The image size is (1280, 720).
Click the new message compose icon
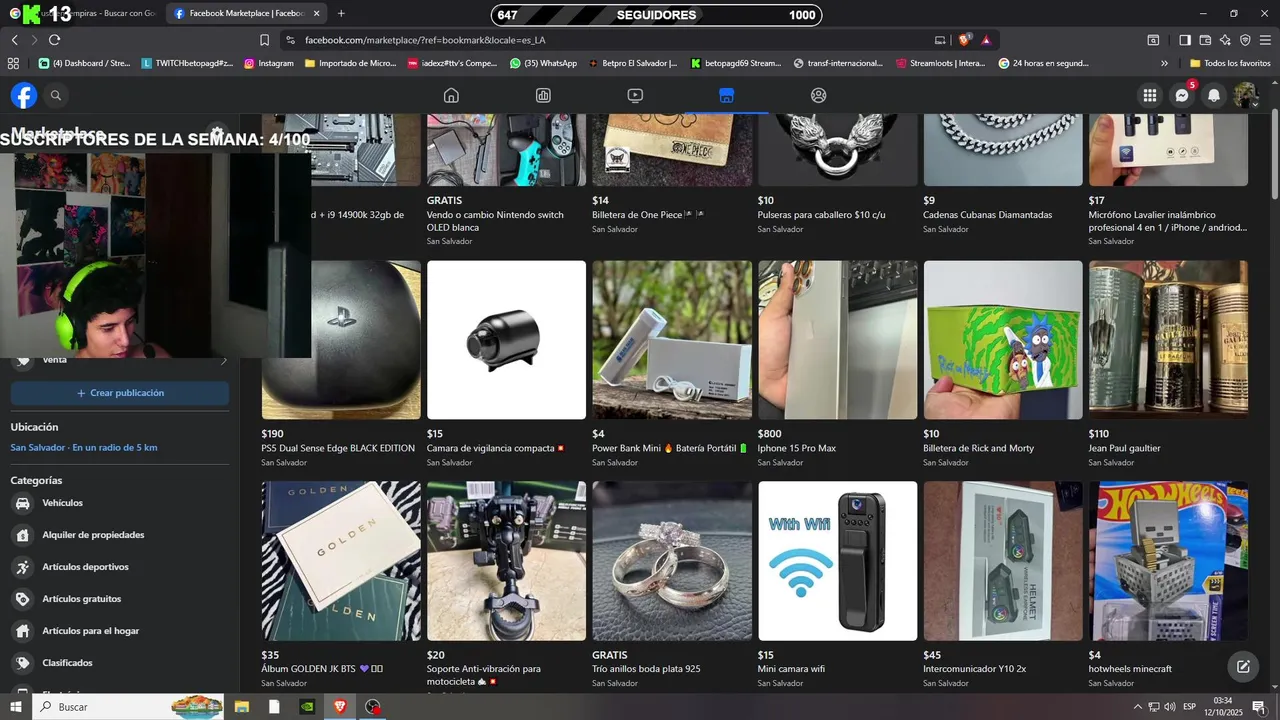[x=1243, y=667]
